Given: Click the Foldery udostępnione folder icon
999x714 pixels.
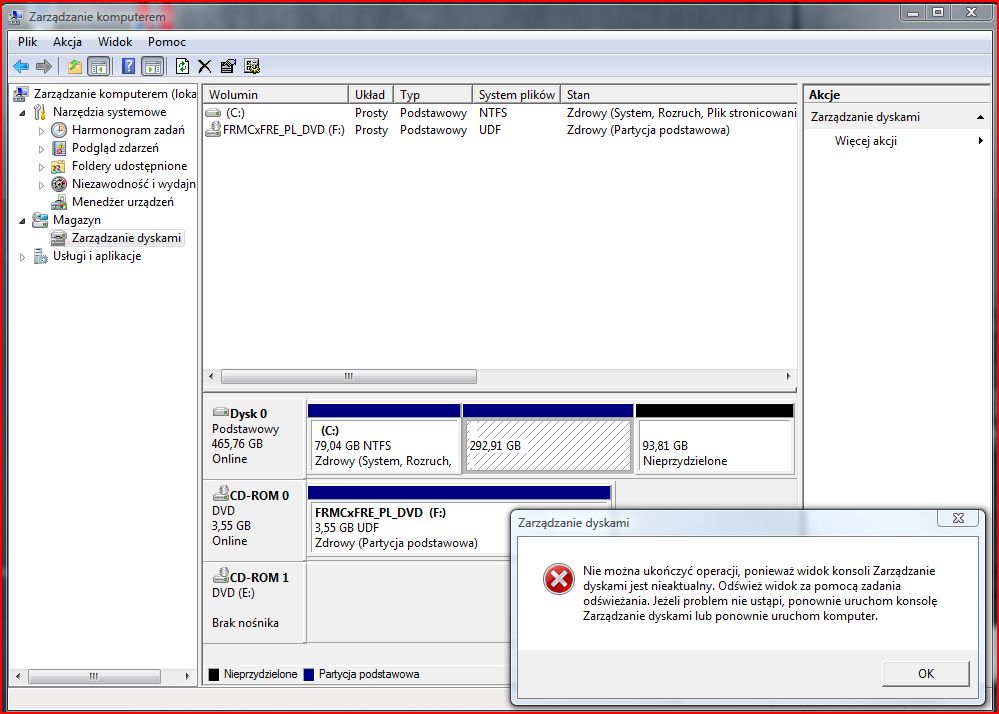Looking at the screenshot, I should pyautogui.click(x=59, y=166).
